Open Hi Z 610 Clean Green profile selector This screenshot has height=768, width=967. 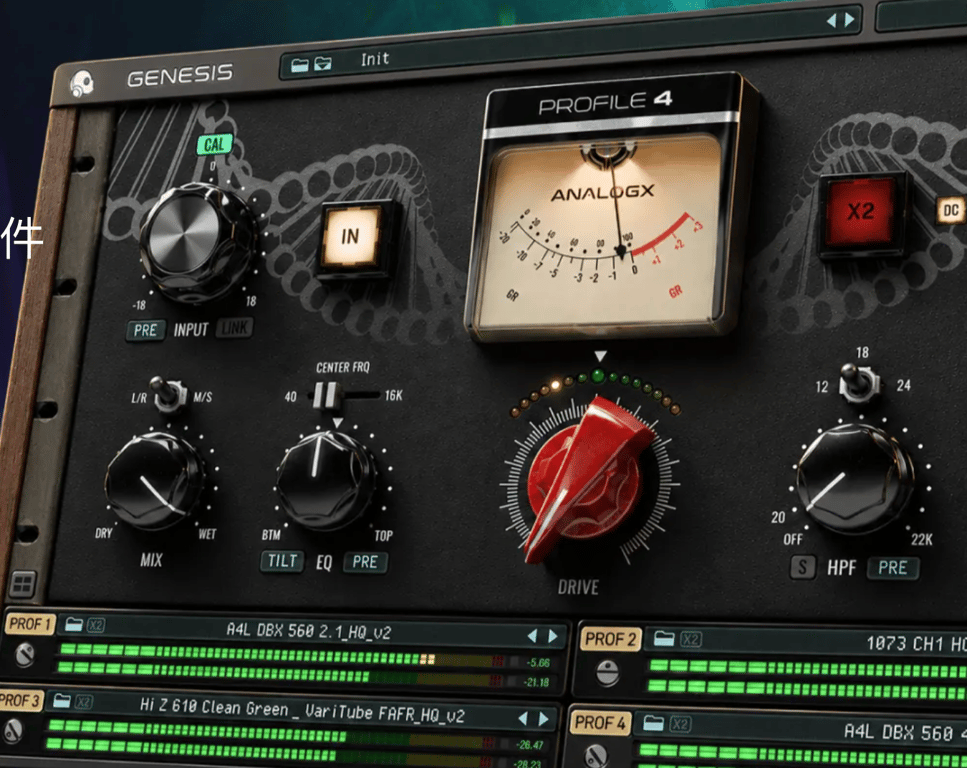click(x=302, y=710)
